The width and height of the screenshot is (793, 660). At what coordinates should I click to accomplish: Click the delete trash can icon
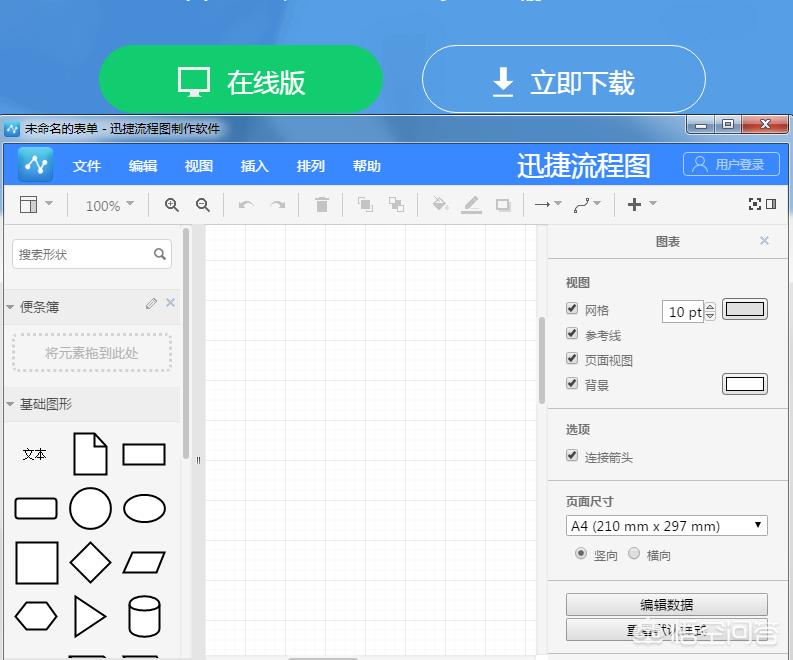tap(322, 204)
